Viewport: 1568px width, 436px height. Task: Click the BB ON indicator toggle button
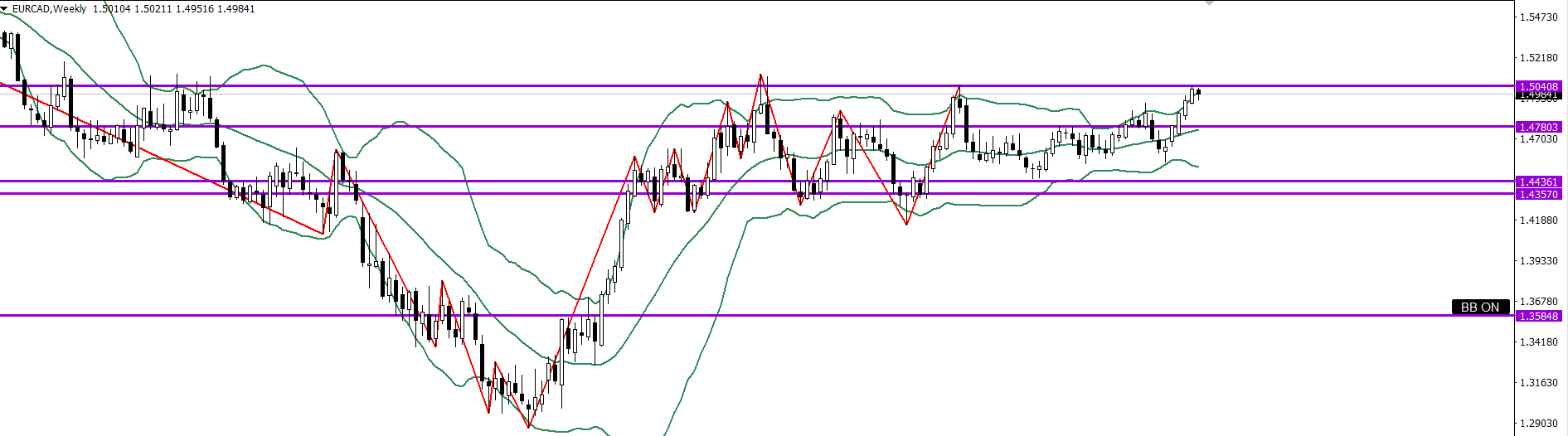pos(1479,307)
